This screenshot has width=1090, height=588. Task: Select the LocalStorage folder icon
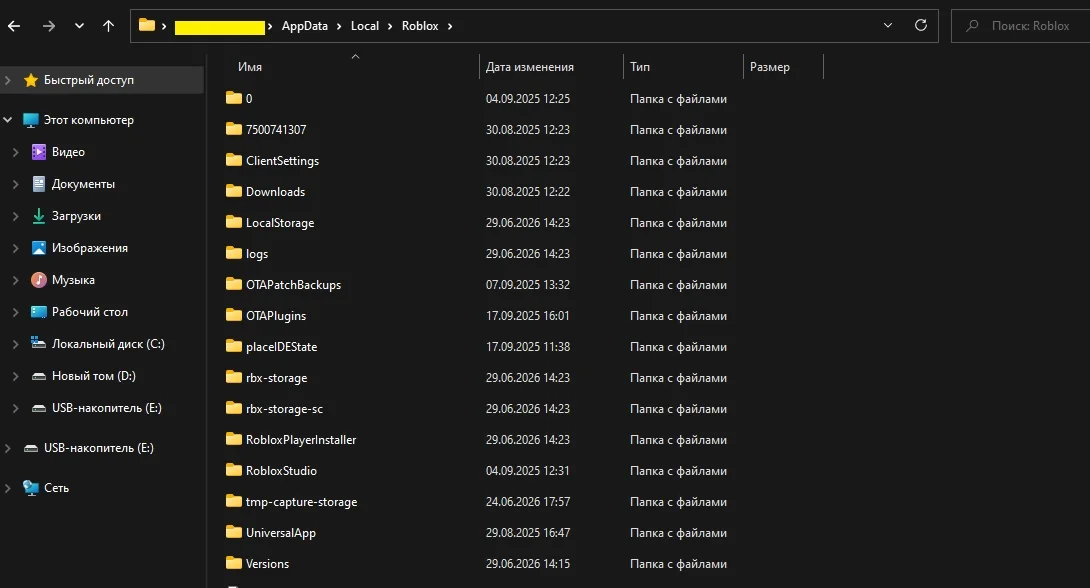pos(234,222)
